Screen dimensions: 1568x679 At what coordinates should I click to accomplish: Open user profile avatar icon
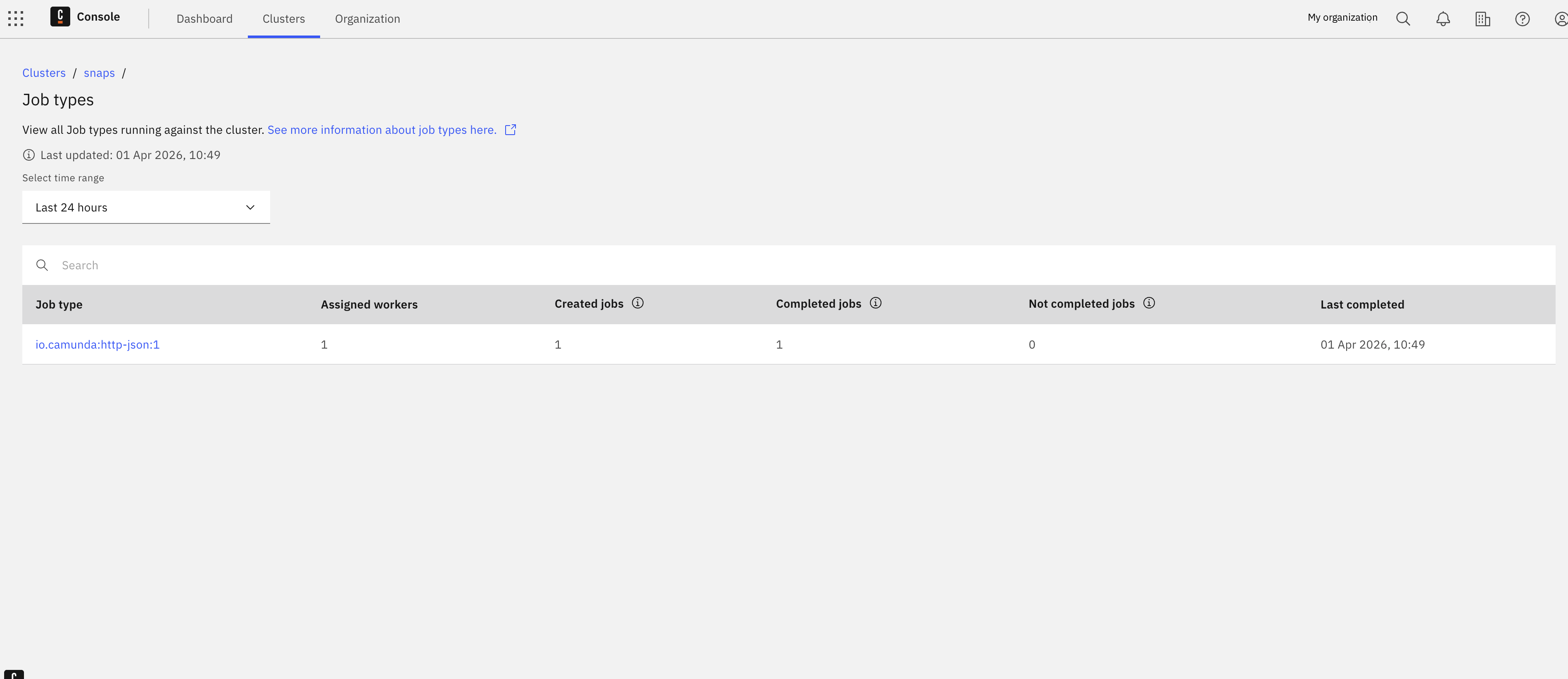coord(1560,19)
